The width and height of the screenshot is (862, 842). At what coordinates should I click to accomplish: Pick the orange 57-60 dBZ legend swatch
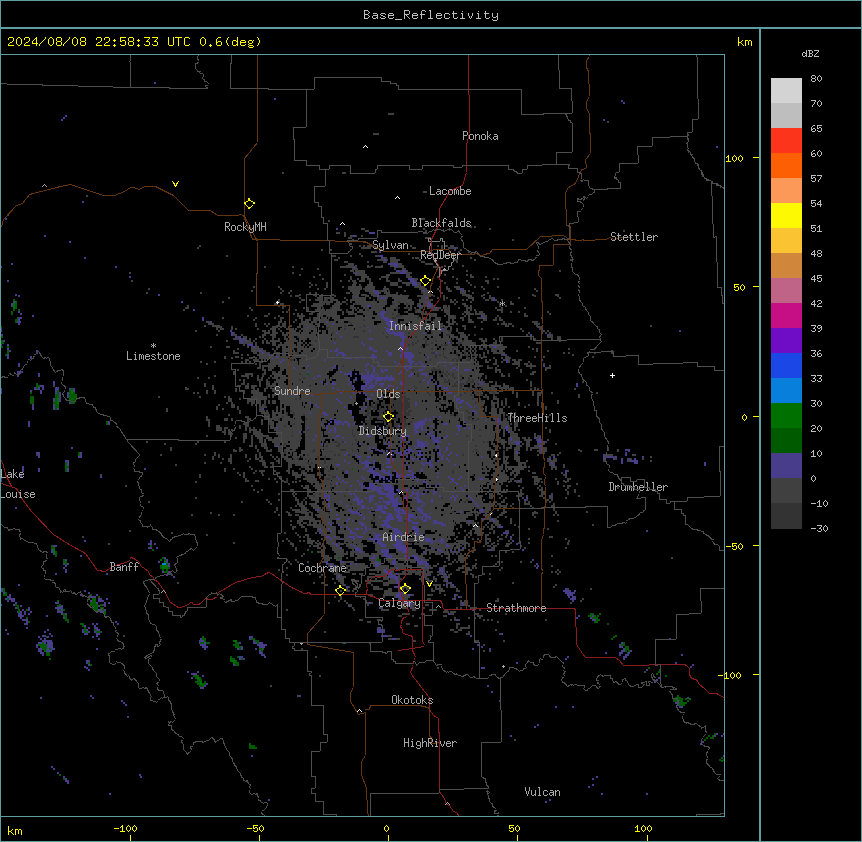click(786, 165)
